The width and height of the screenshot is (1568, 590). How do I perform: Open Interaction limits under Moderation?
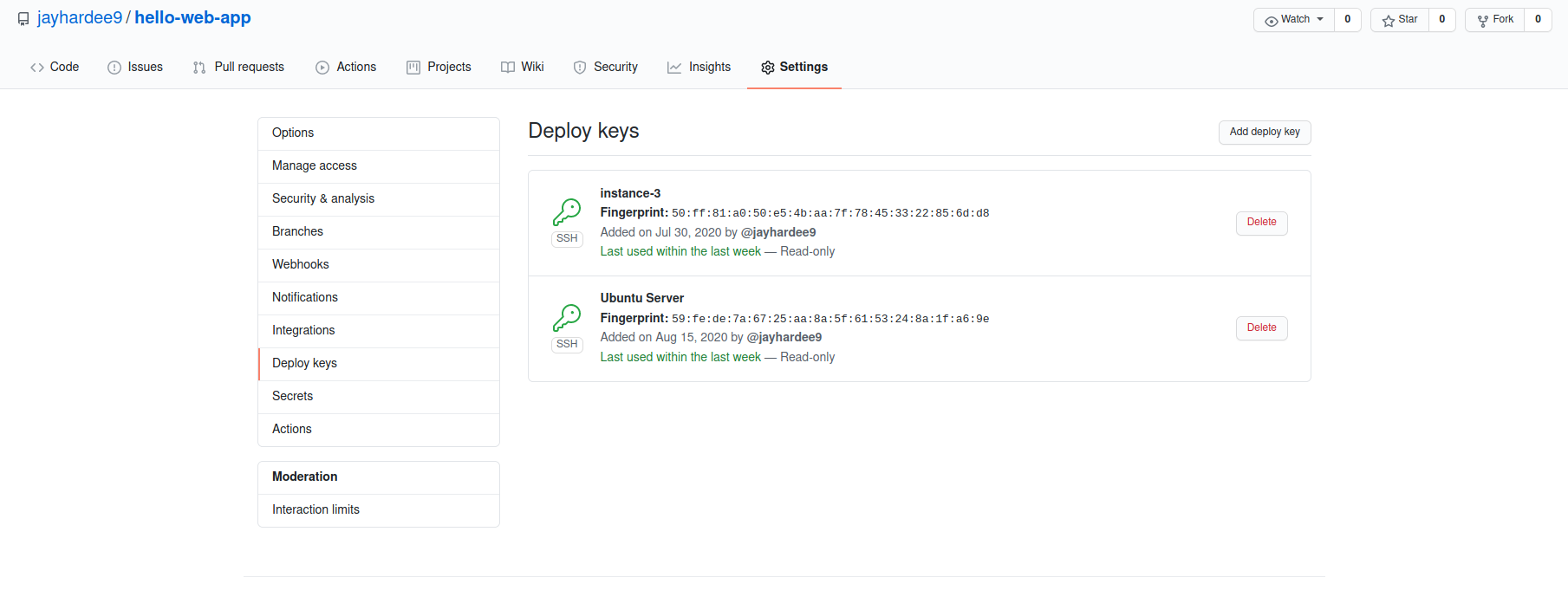click(379, 510)
